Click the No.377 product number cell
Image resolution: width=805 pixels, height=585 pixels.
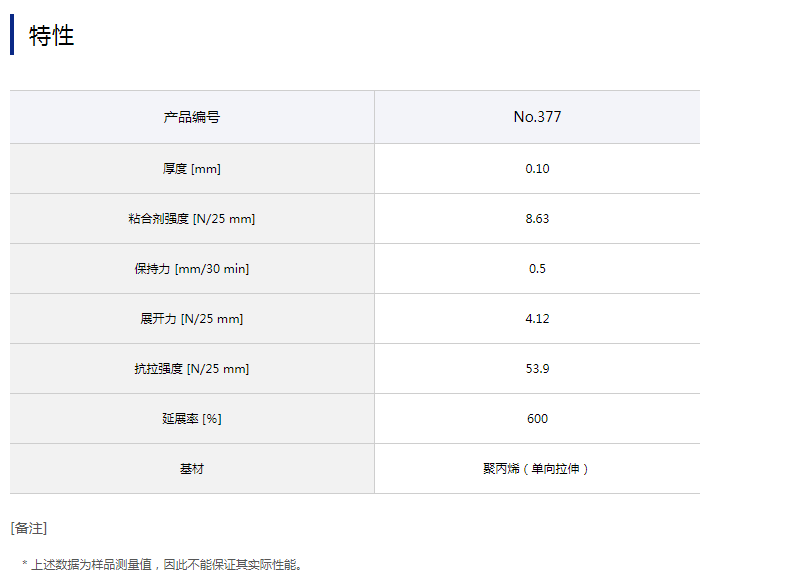point(537,117)
